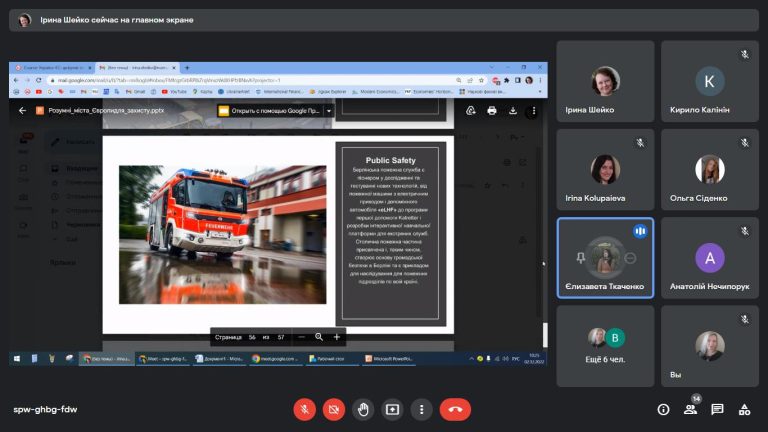Expand the 'Открыть с помощью' dropdown arrow
The height and width of the screenshot is (432, 768).
(x=329, y=111)
